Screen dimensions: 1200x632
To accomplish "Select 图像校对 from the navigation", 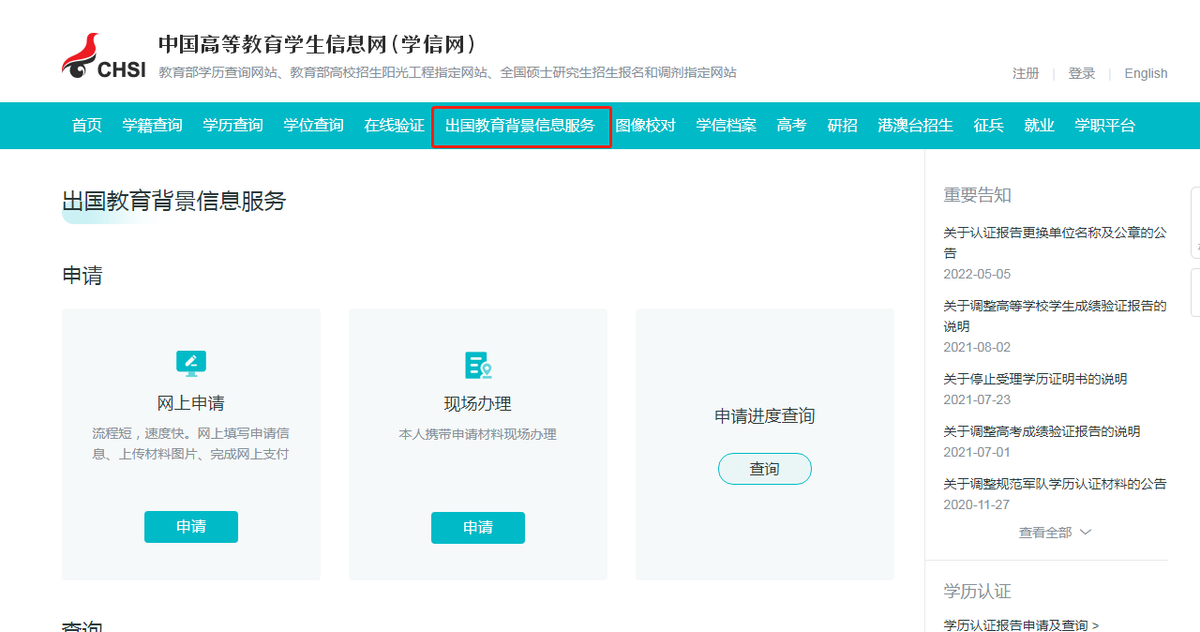I will [x=646, y=125].
